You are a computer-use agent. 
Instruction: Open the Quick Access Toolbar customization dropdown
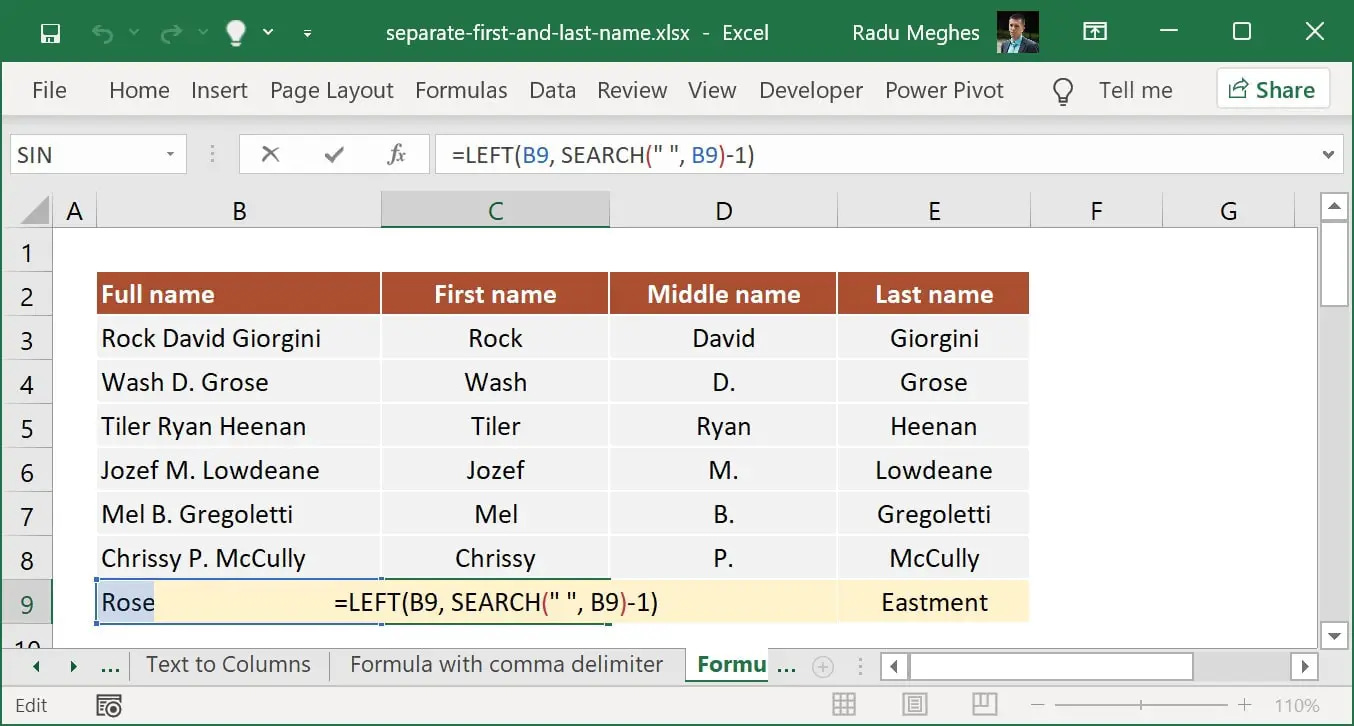[307, 32]
